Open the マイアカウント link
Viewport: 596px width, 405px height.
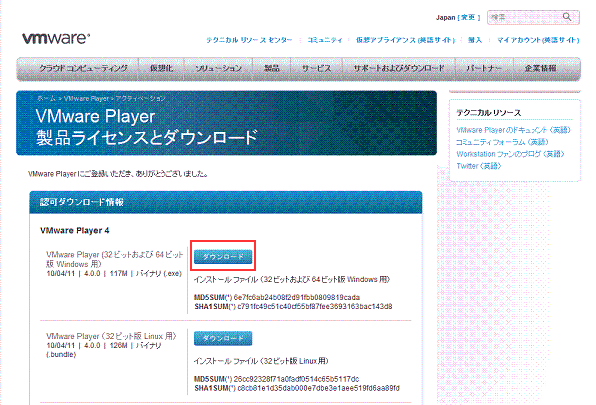click(x=538, y=40)
